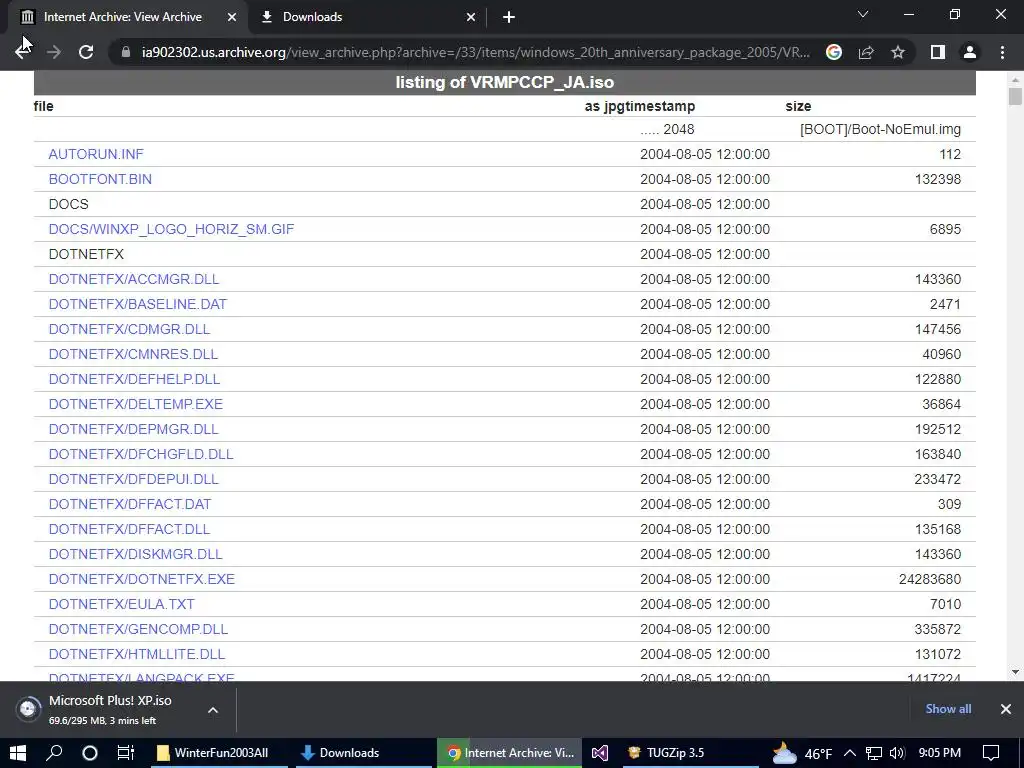Open the network tray icon
Screen dimensions: 1024x768
pos(874,753)
